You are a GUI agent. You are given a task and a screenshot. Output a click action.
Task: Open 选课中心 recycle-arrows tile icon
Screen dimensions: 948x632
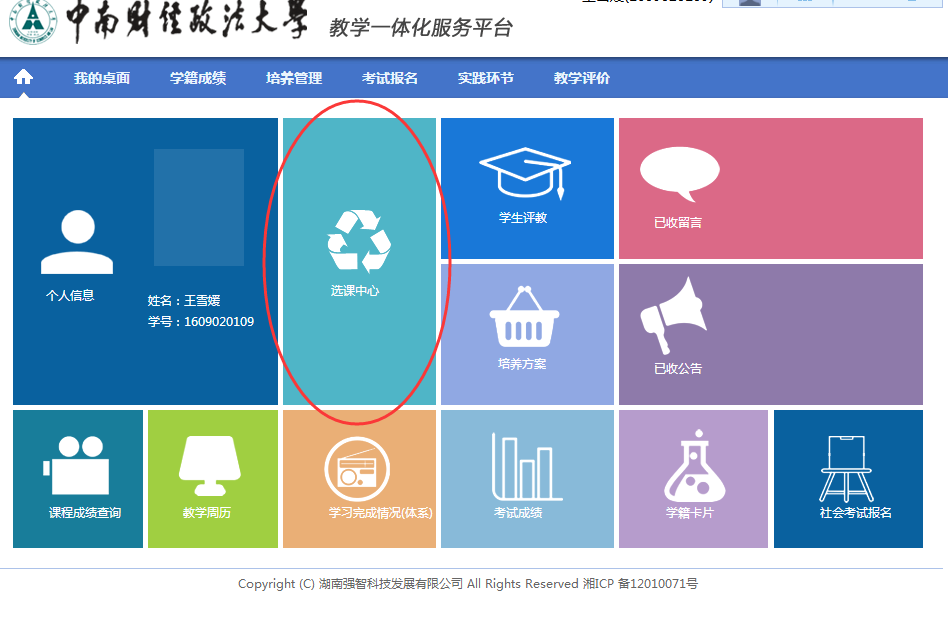359,242
